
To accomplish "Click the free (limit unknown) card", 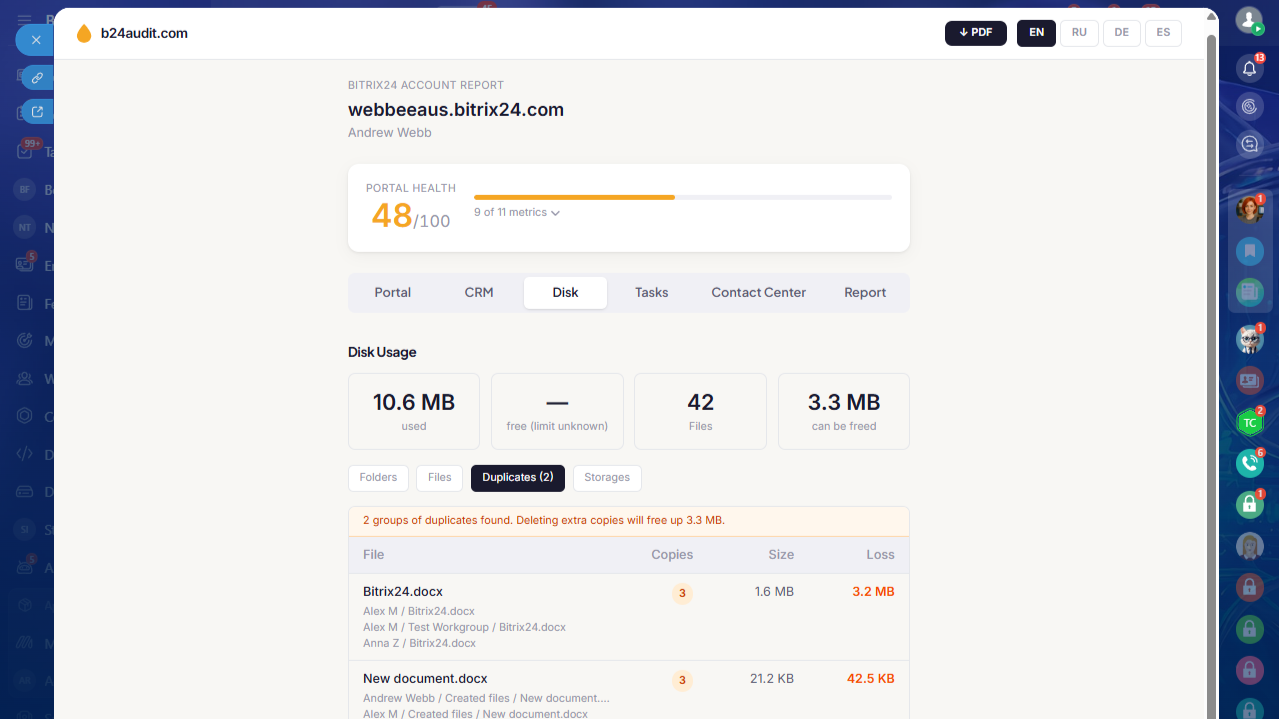I will [x=557, y=411].
